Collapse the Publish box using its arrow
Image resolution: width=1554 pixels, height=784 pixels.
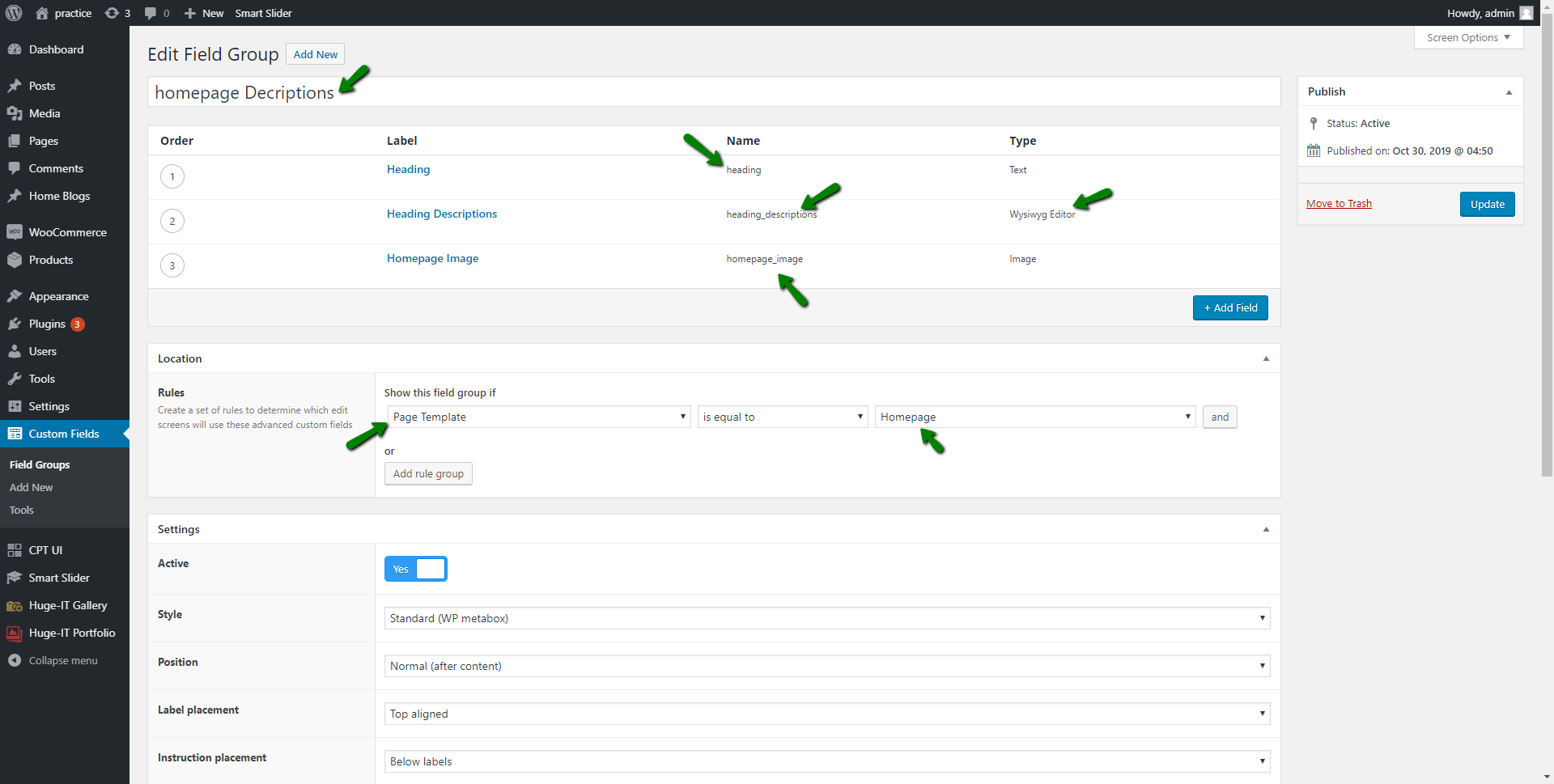coord(1509,92)
